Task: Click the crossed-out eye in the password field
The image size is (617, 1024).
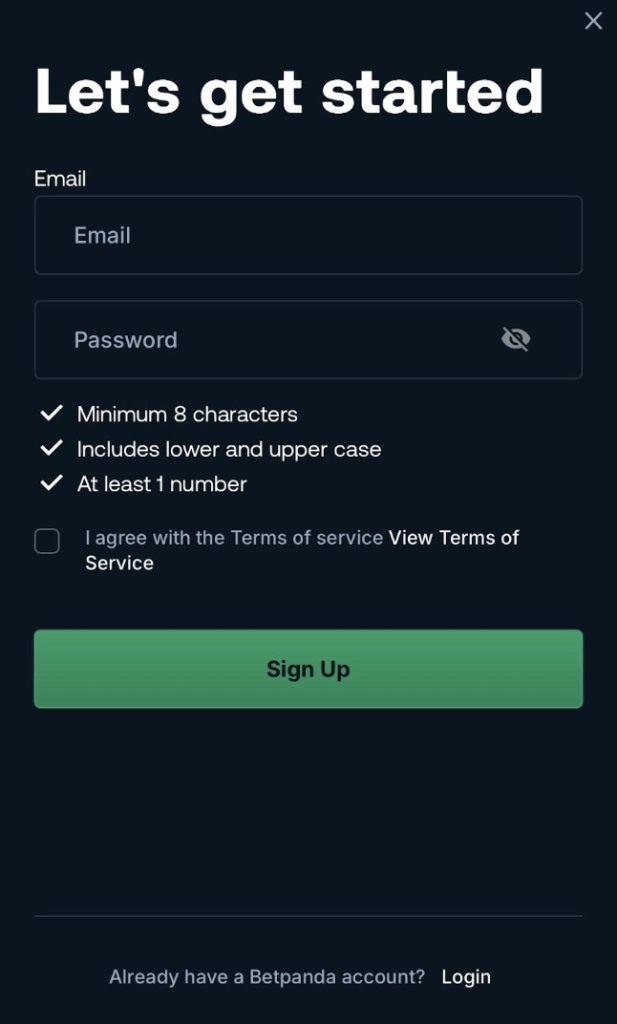Action: point(515,339)
